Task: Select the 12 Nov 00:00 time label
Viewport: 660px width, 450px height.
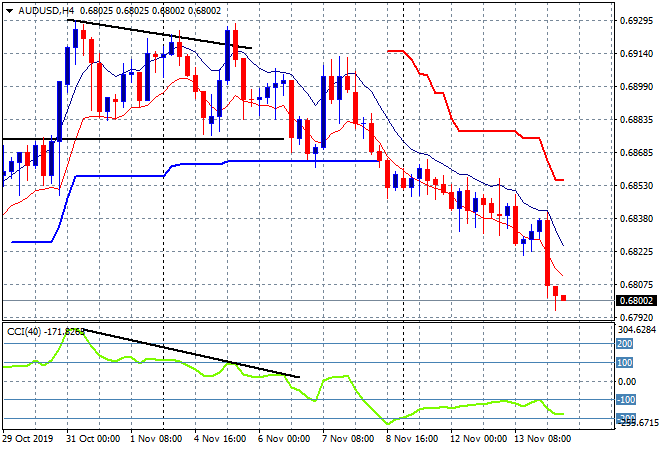Action: click(x=479, y=439)
